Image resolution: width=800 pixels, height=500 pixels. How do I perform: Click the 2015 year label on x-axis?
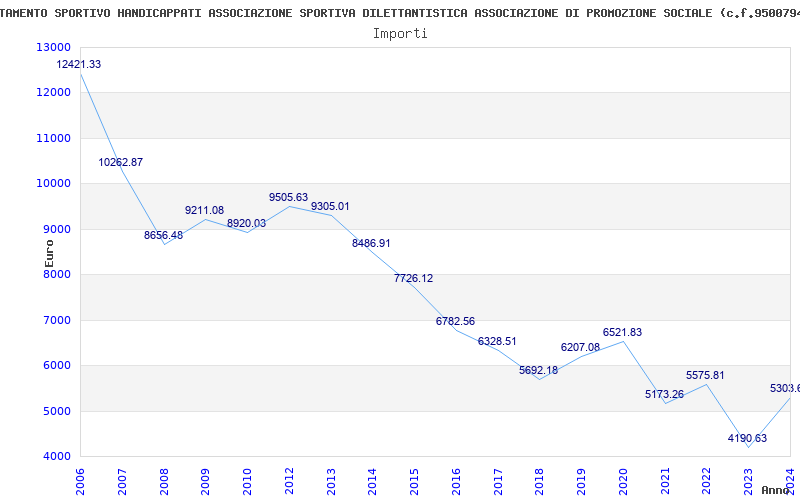click(414, 482)
